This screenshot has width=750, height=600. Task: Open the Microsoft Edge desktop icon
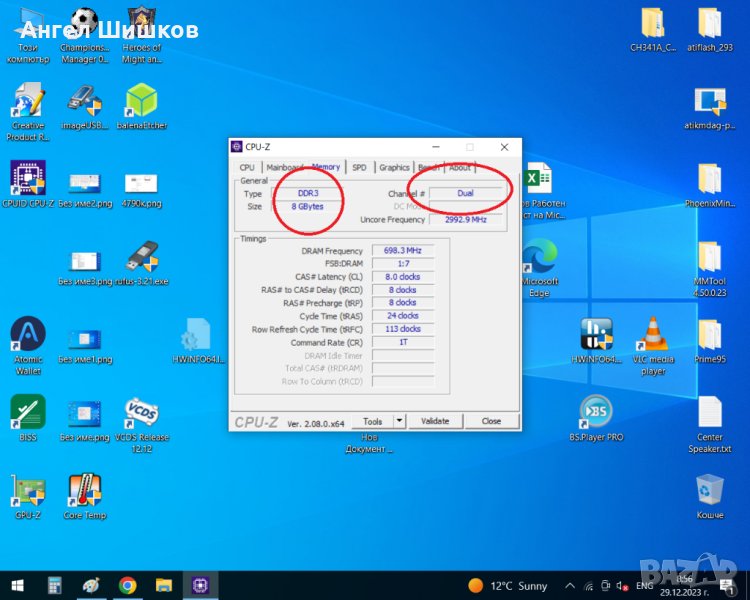coord(539,258)
